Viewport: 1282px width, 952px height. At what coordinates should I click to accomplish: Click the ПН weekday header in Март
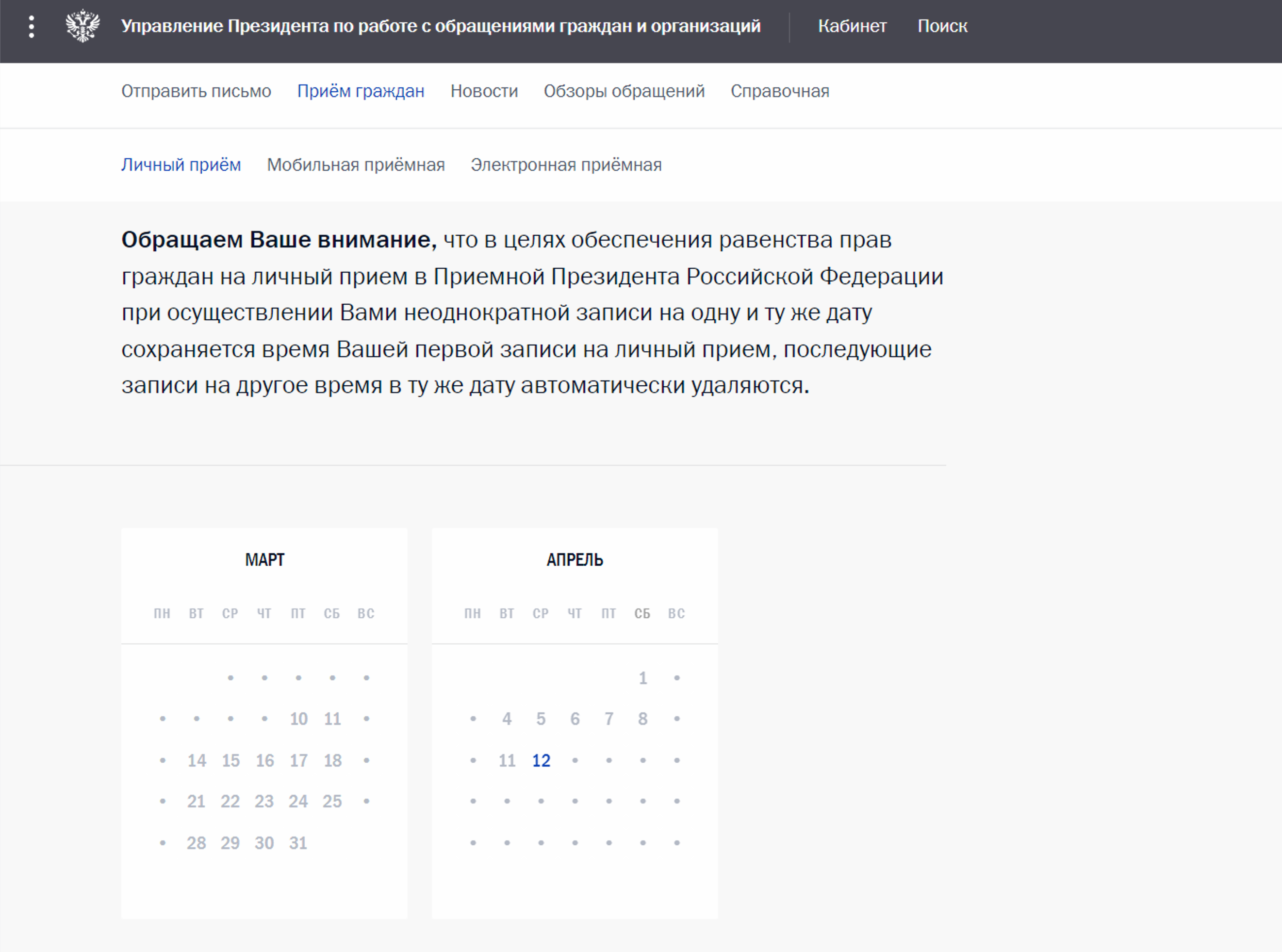[162, 614]
